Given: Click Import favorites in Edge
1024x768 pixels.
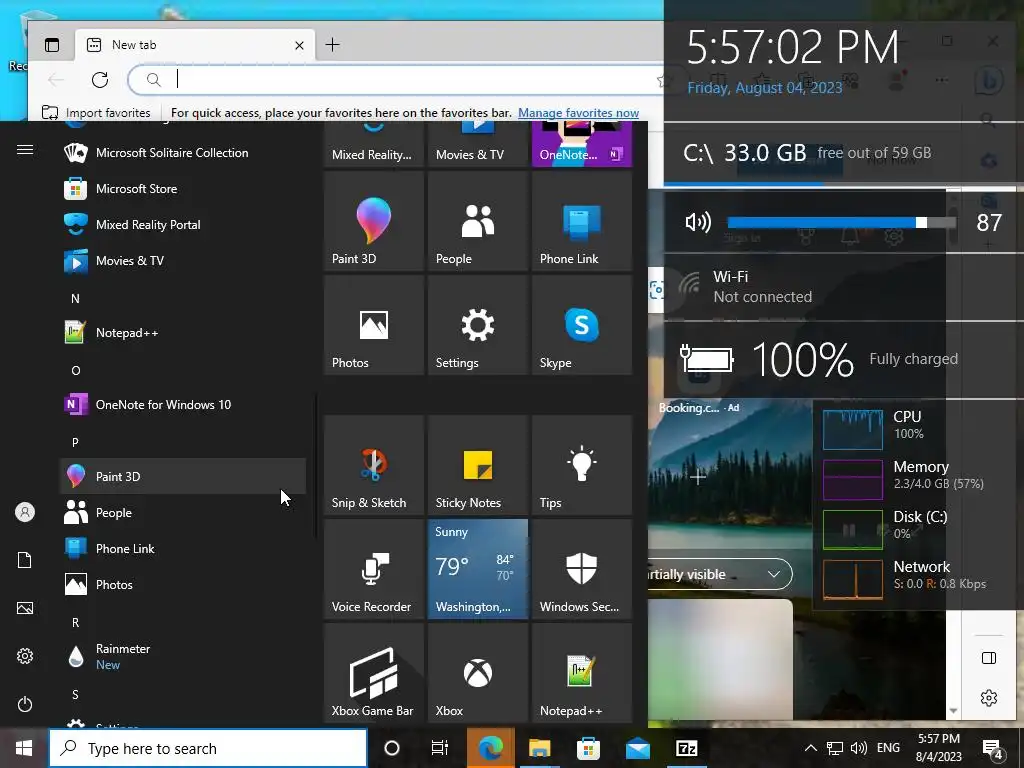Looking at the screenshot, I should point(96,113).
